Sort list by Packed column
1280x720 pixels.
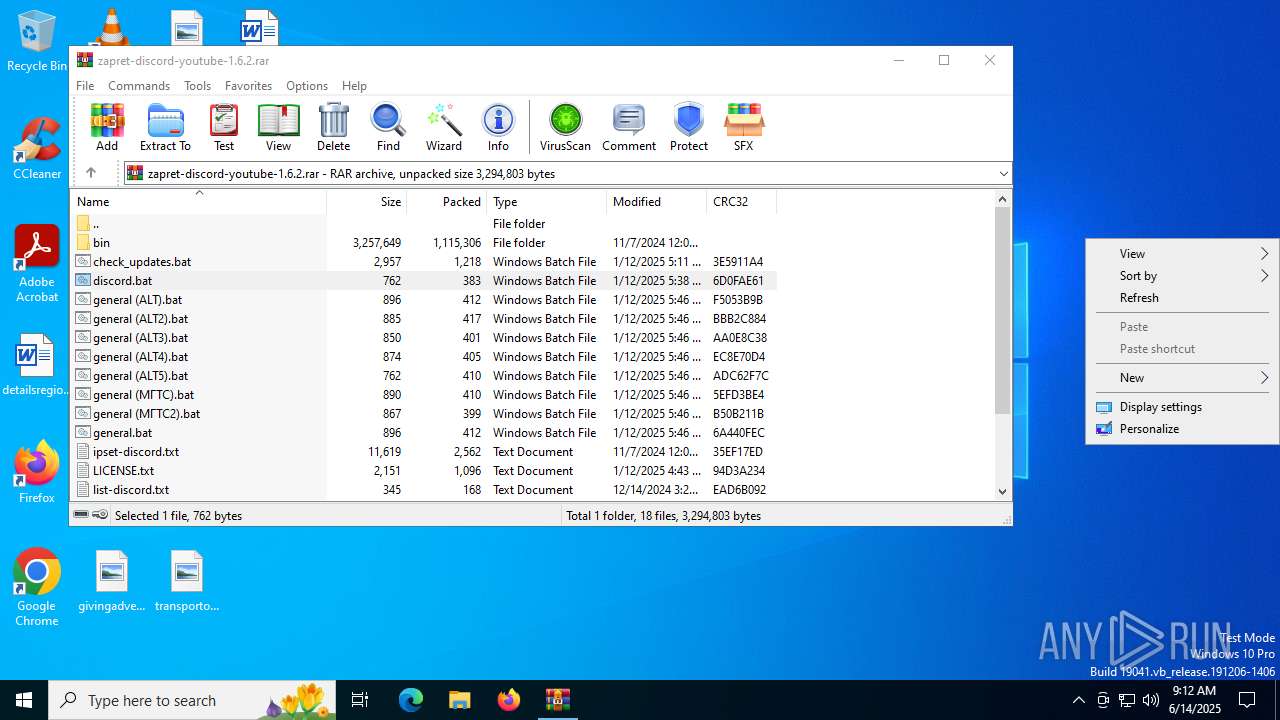click(x=447, y=202)
